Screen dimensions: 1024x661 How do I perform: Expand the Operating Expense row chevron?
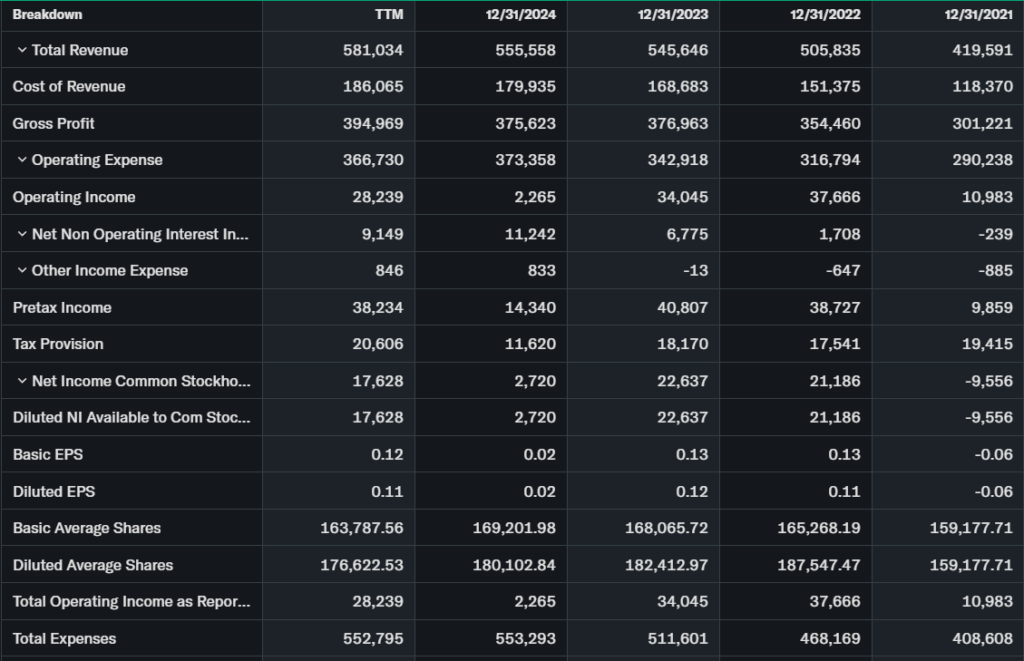pyautogui.click(x=22, y=160)
